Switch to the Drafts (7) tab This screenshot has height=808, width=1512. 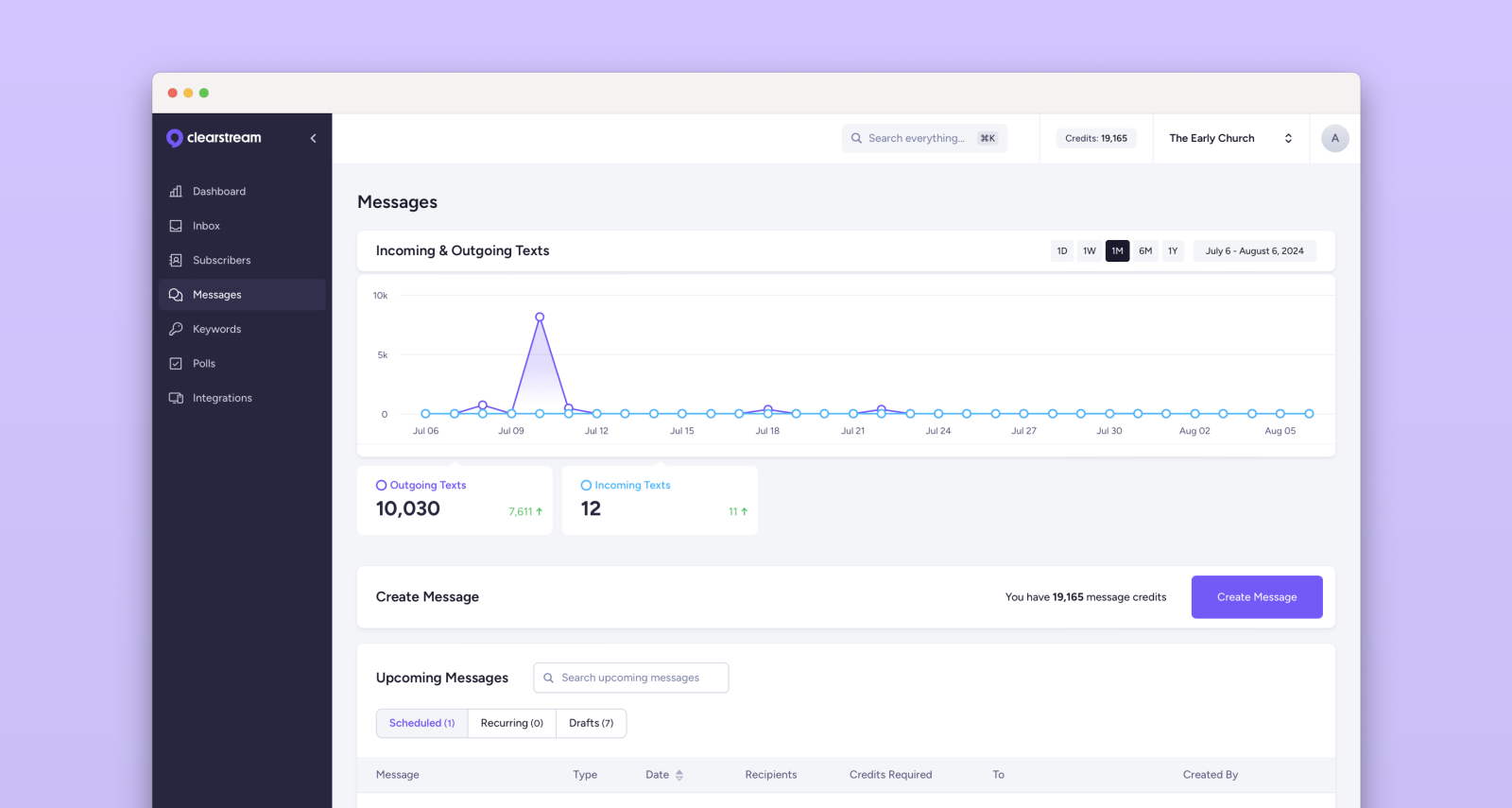pyautogui.click(x=591, y=724)
